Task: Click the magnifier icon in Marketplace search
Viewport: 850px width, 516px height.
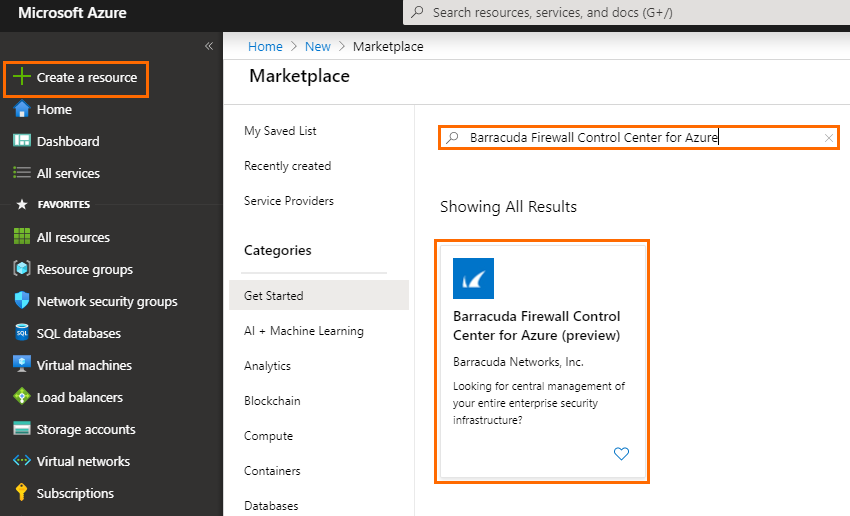Action: pyautogui.click(x=452, y=138)
